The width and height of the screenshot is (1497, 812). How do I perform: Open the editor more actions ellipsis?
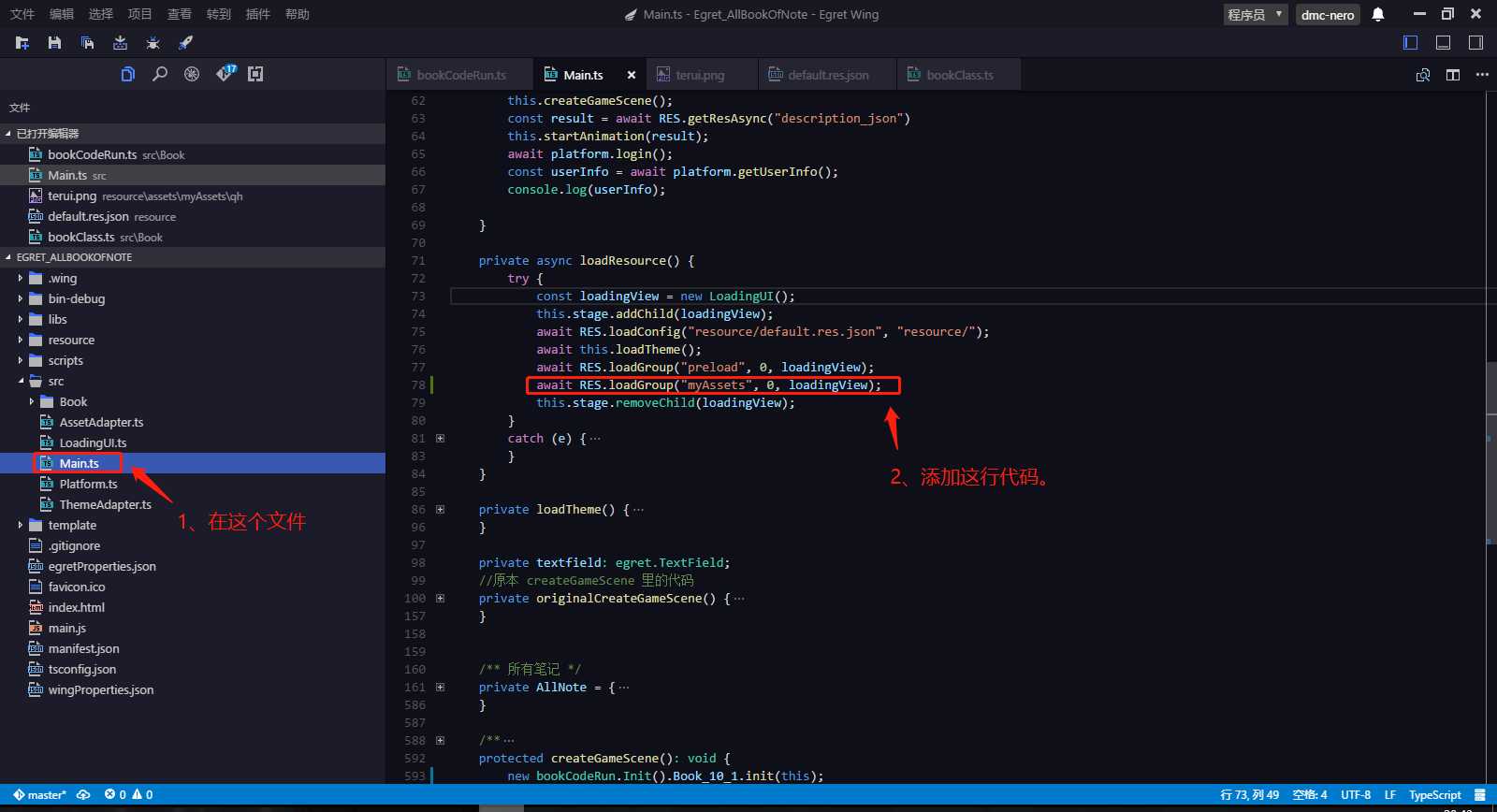pos(1482,75)
